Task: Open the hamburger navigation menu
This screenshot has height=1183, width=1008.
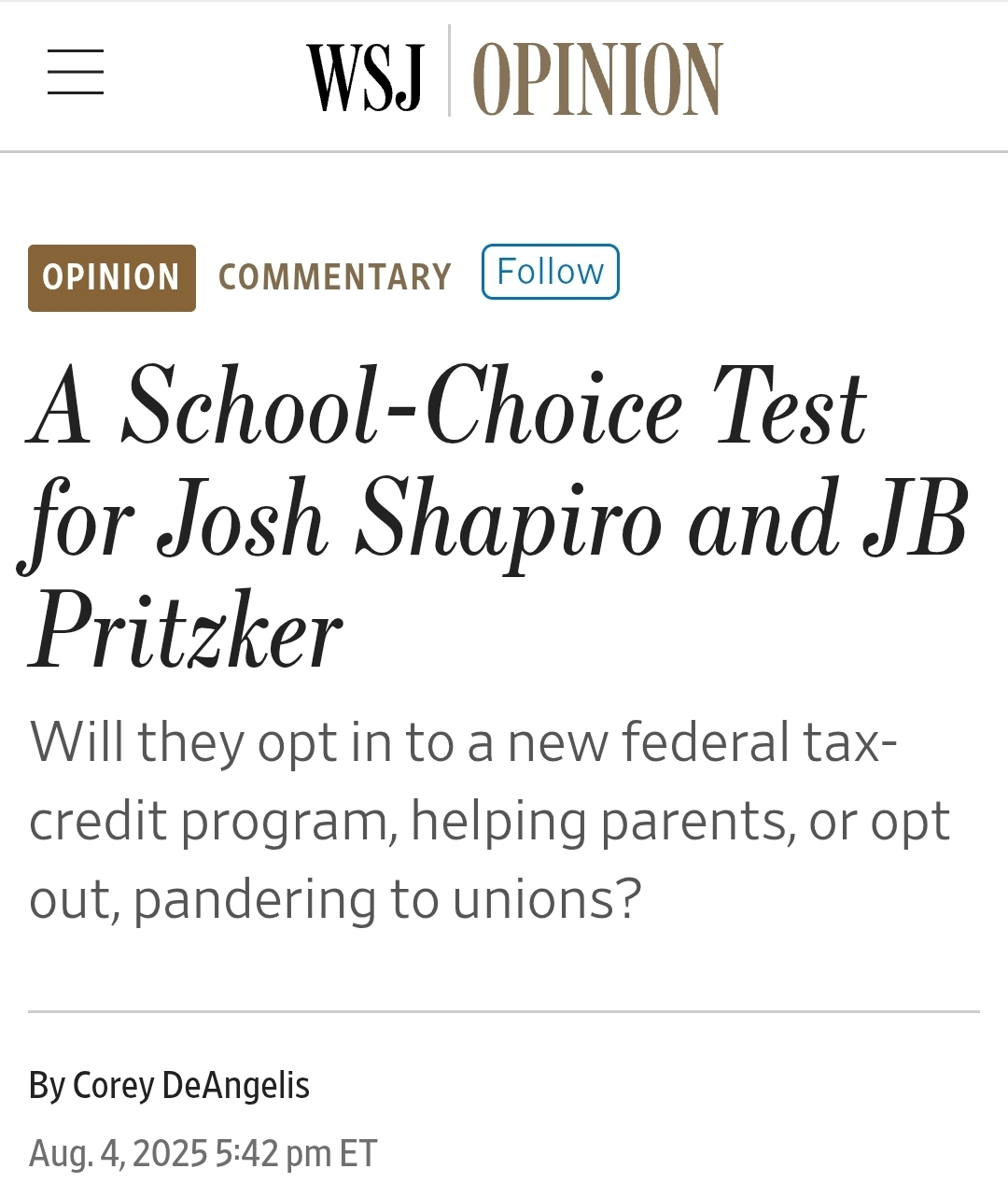Action: tap(76, 72)
